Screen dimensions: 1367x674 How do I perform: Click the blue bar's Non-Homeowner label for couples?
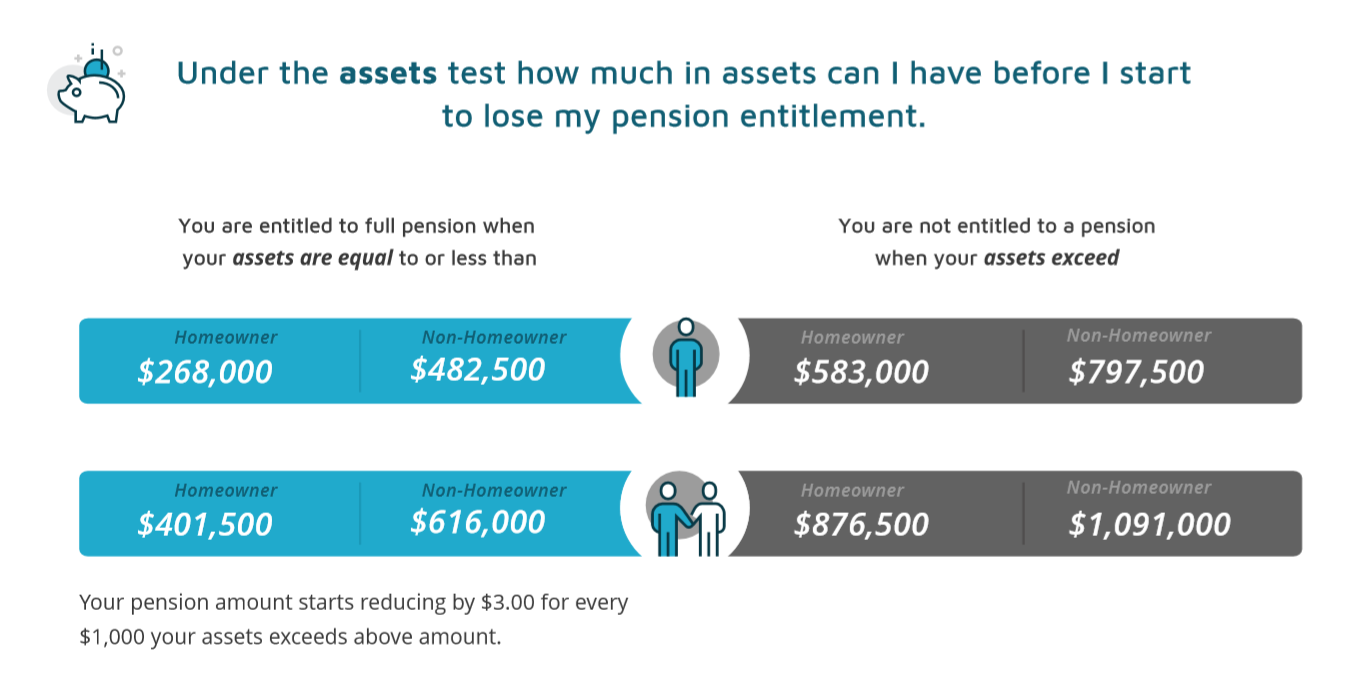(494, 490)
